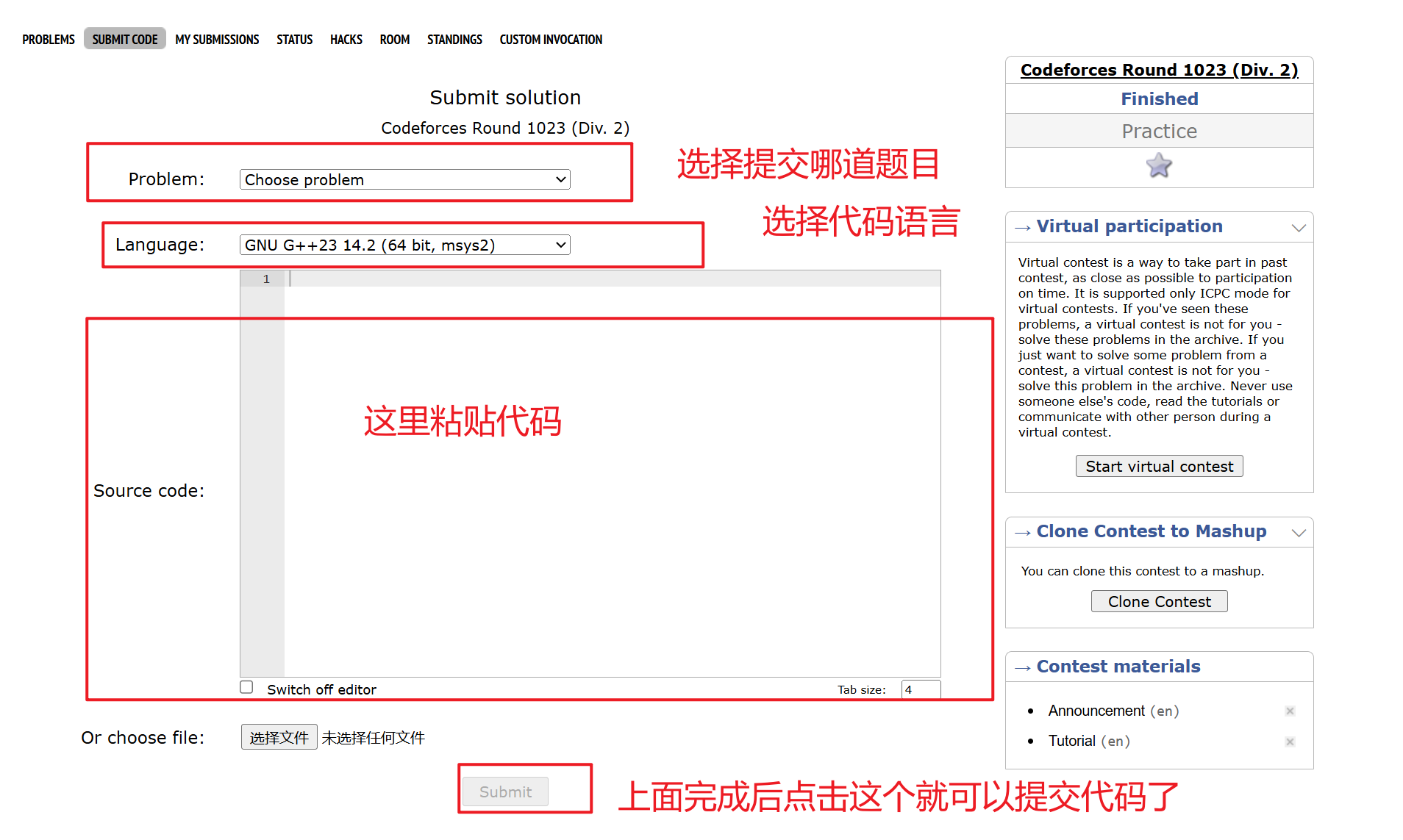
Task: Collapse the Clone Contest to Mashup section
Action: [1298, 532]
